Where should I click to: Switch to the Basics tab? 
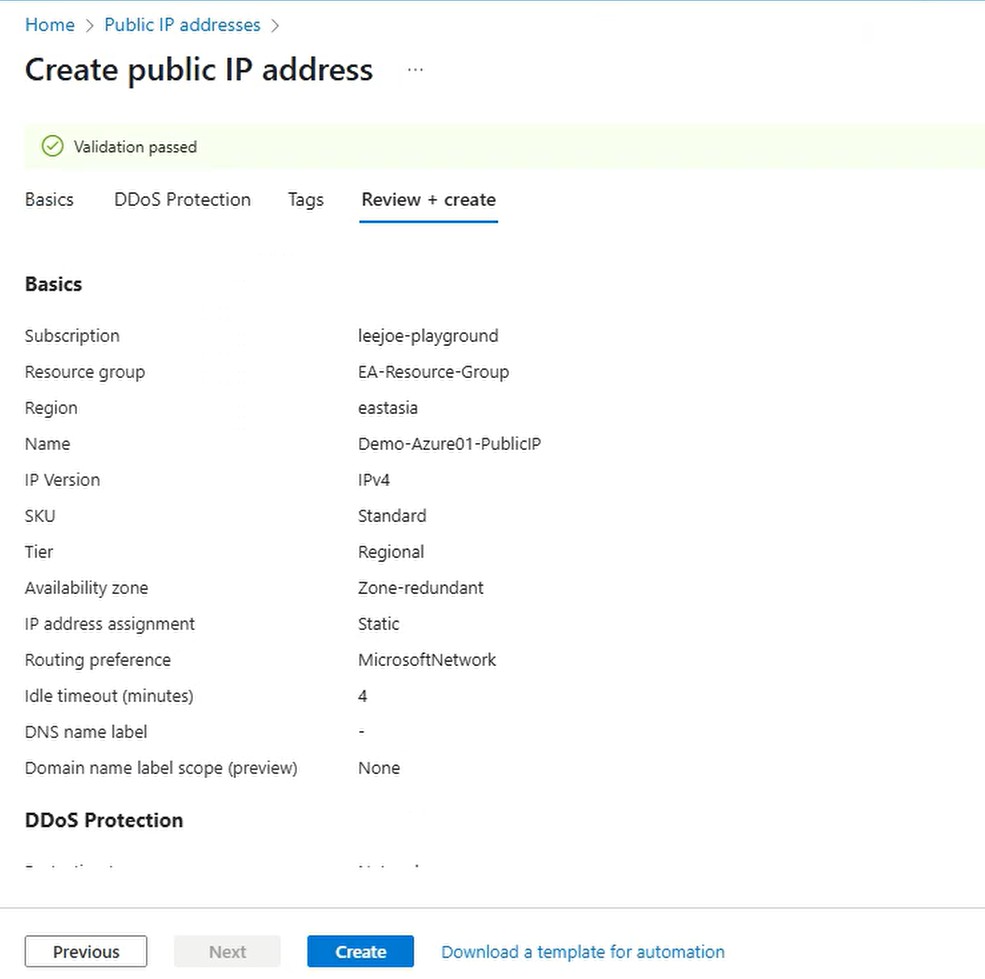tap(49, 200)
